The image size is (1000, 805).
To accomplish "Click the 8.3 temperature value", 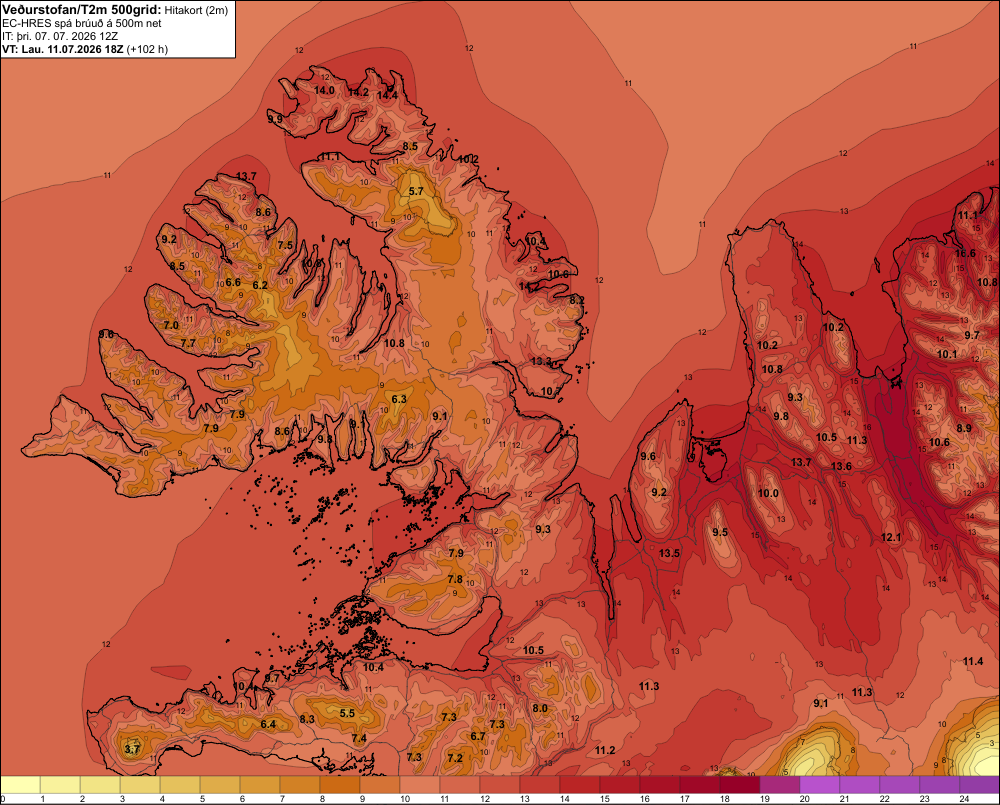I will pyautogui.click(x=307, y=719).
